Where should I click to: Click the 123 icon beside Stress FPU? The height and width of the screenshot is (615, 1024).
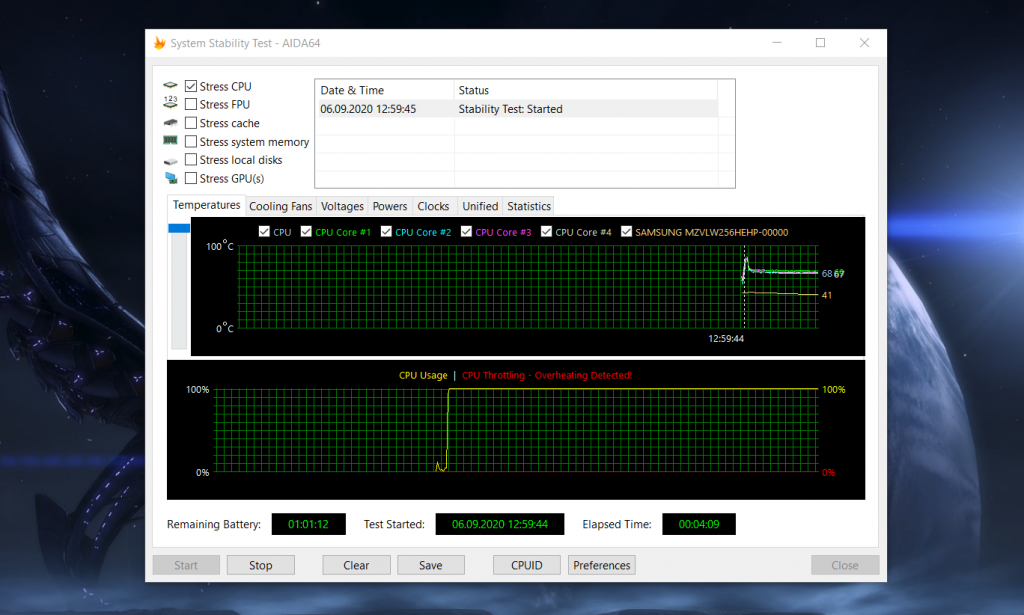tap(170, 102)
